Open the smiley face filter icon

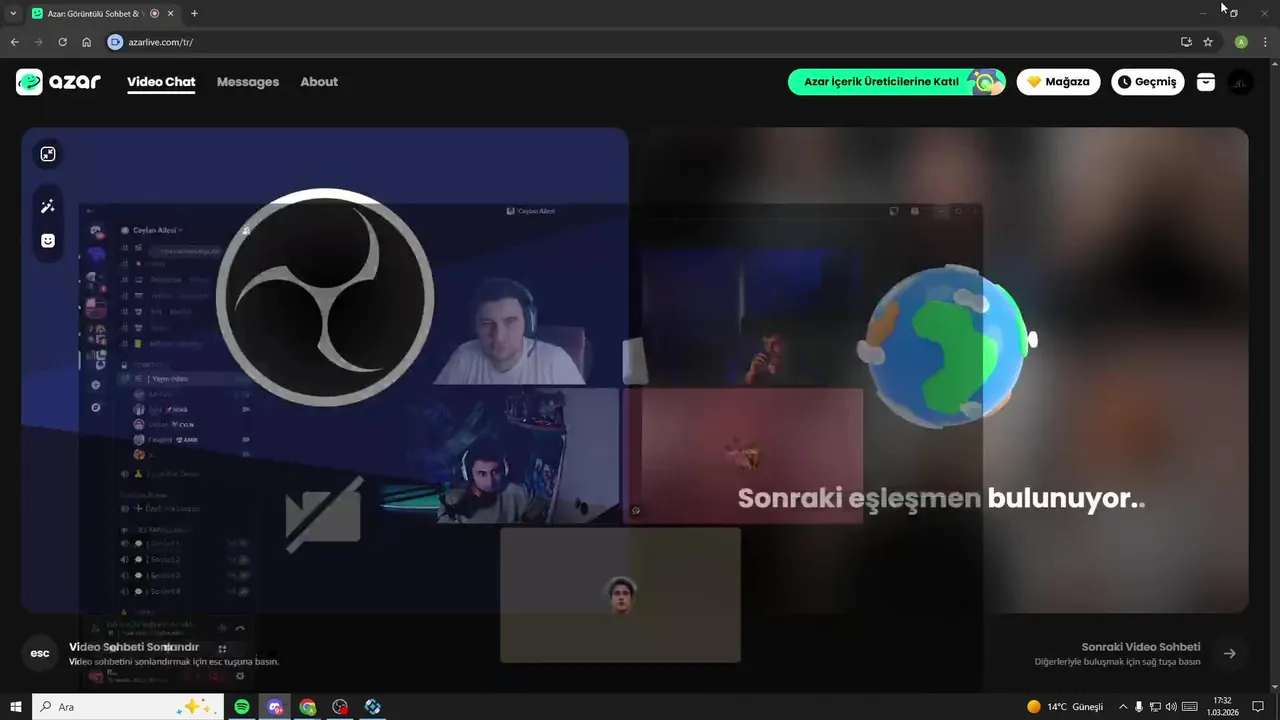[x=48, y=241]
